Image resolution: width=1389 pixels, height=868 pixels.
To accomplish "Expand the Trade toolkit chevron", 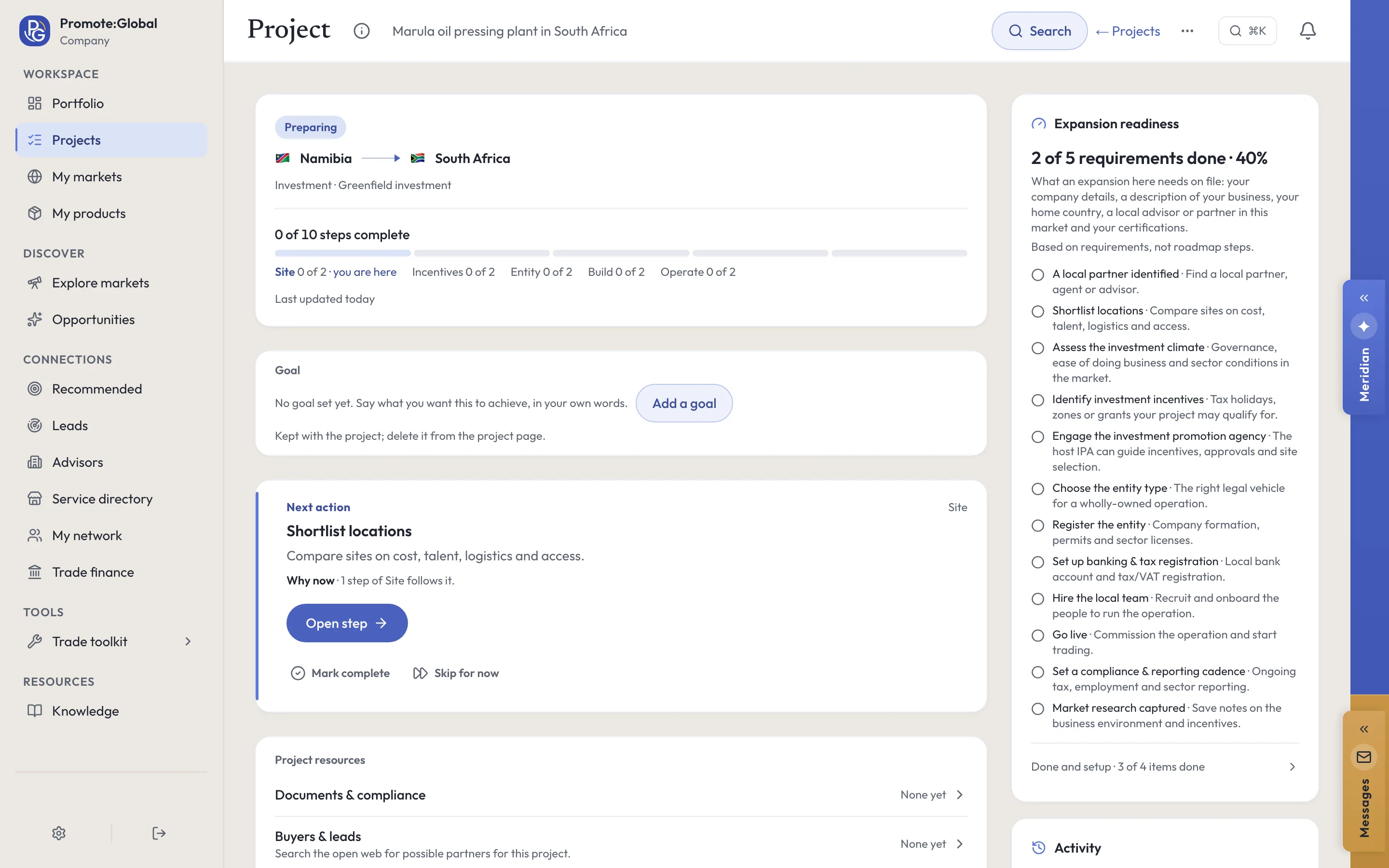I will tap(188, 641).
